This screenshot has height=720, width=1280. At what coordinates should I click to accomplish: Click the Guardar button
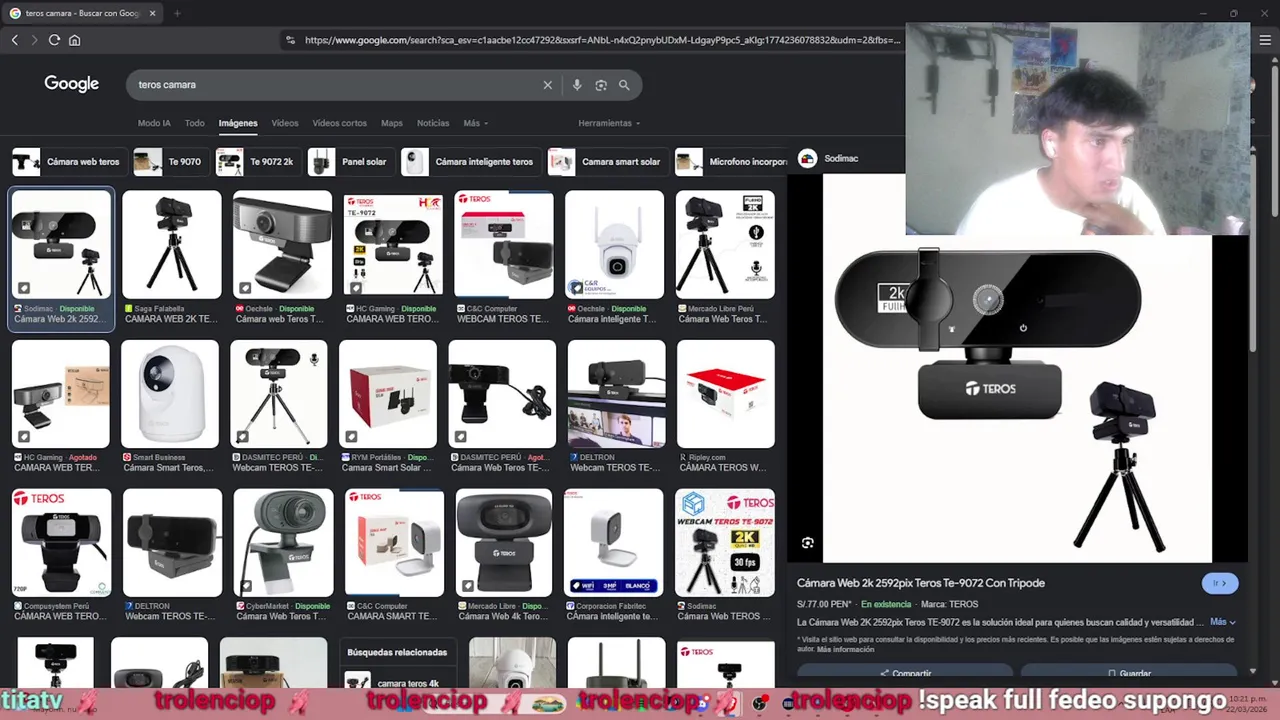(1129, 673)
